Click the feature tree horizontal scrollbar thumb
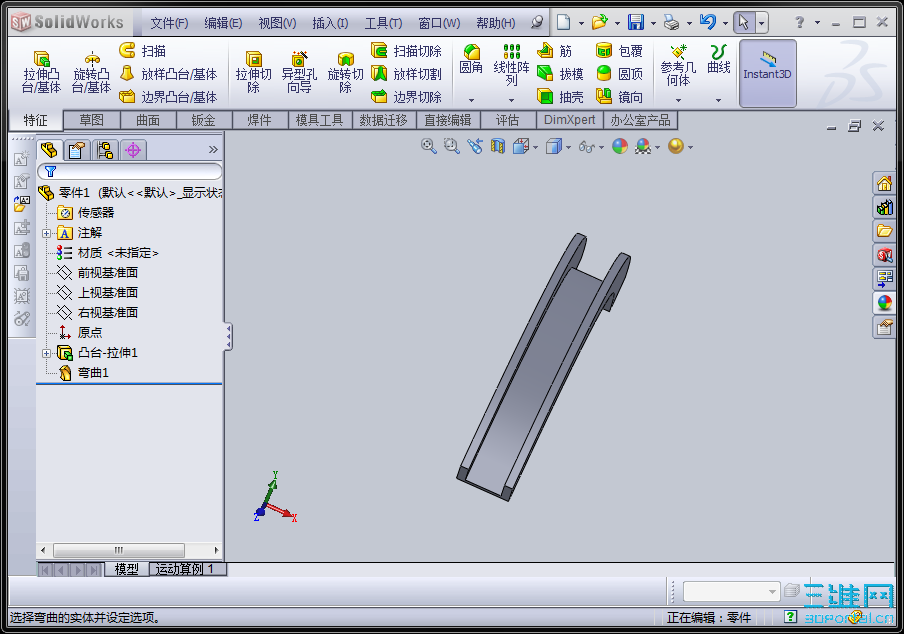The width and height of the screenshot is (904, 634). [x=119, y=550]
